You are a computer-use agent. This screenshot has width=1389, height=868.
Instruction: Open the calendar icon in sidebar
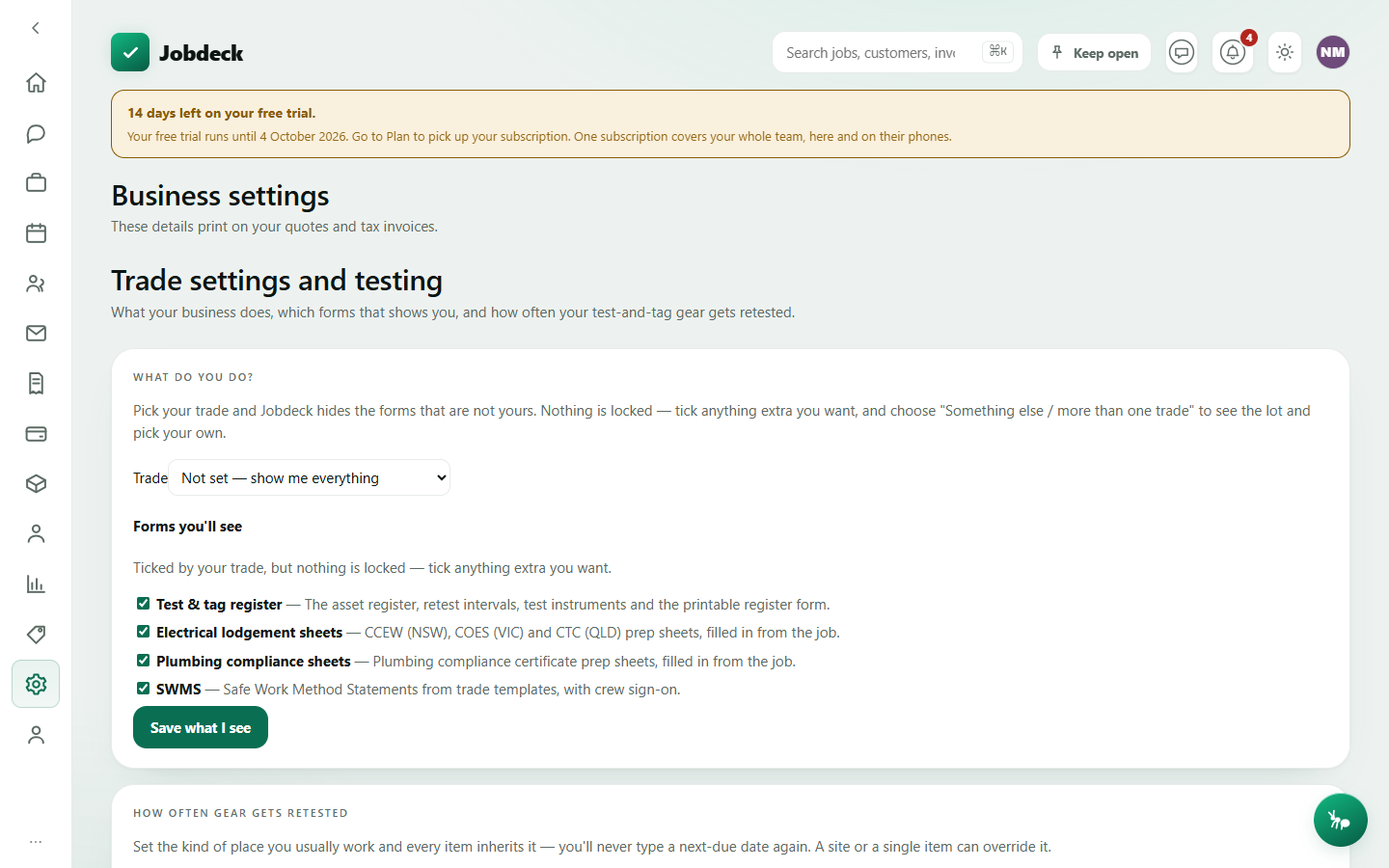click(x=36, y=233)
